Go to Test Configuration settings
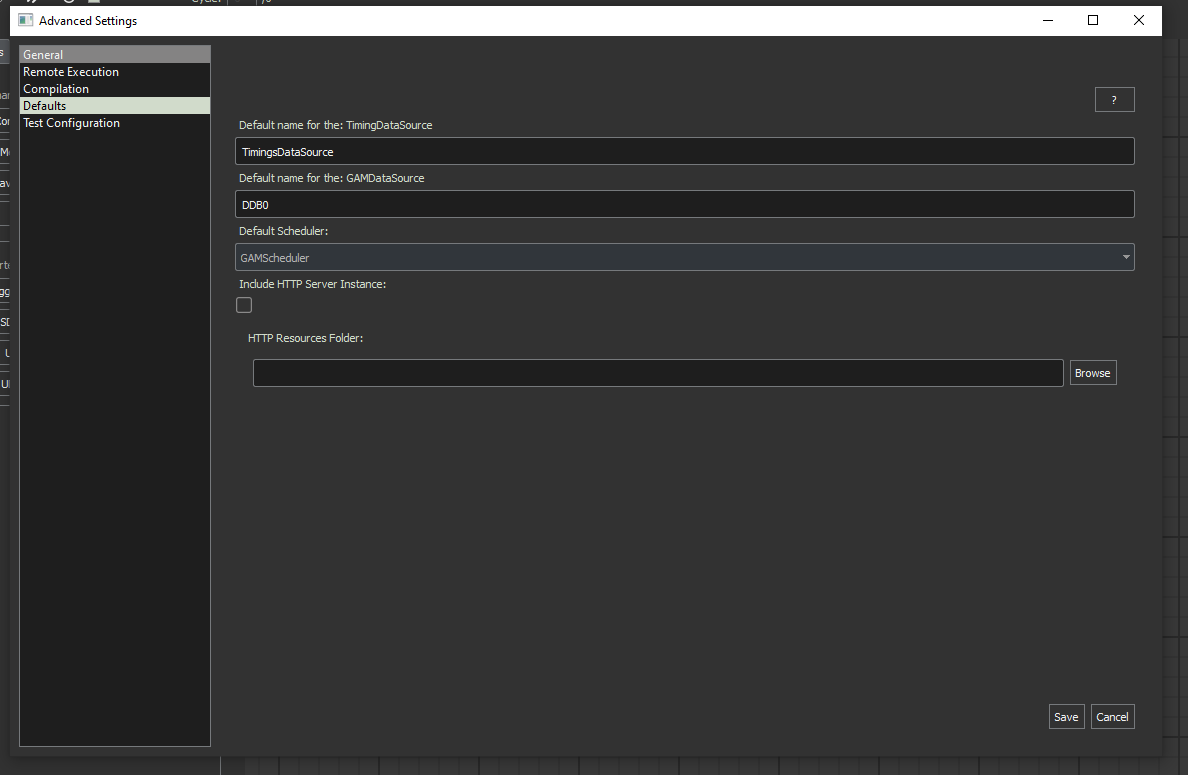Viewport: 1188px width, 775px height. point(71,123)
